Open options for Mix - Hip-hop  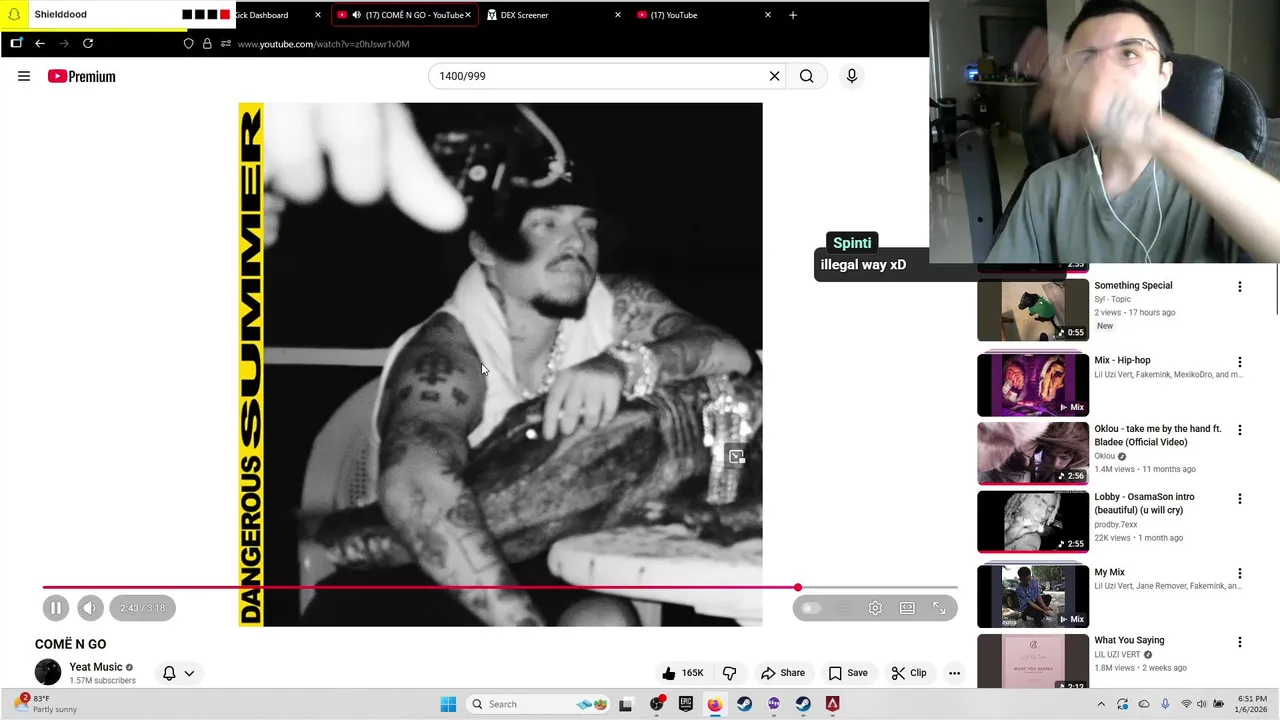[1240, 362]
